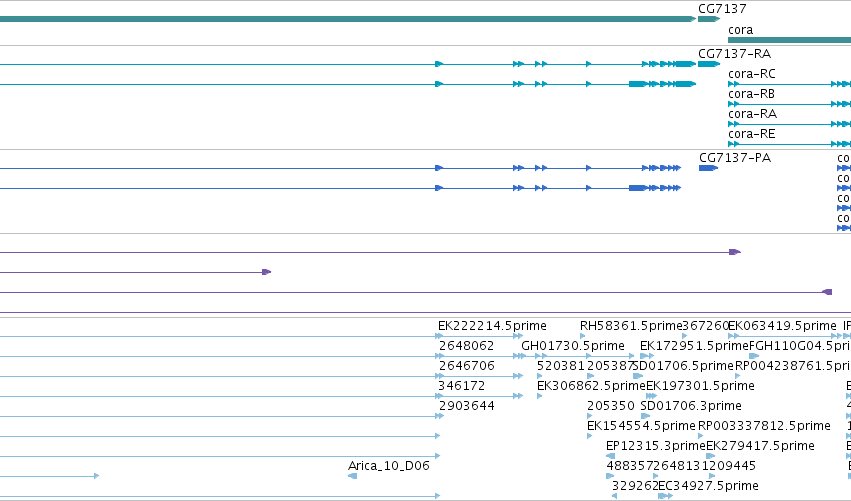The width and height of the screenshot is (851, 501).
Task: Click the cora-RE transcript label
Action: 751,134
